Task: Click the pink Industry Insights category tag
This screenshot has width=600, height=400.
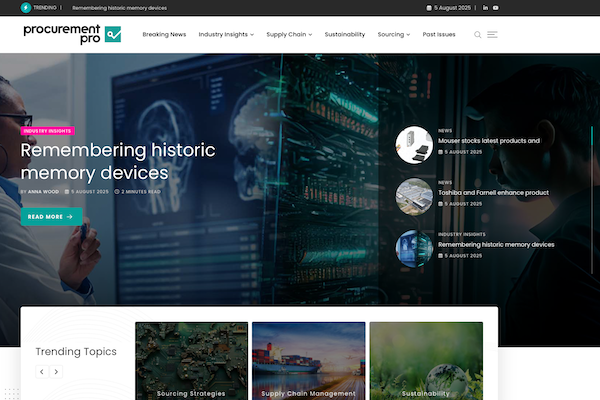Action: coord(47,131)
